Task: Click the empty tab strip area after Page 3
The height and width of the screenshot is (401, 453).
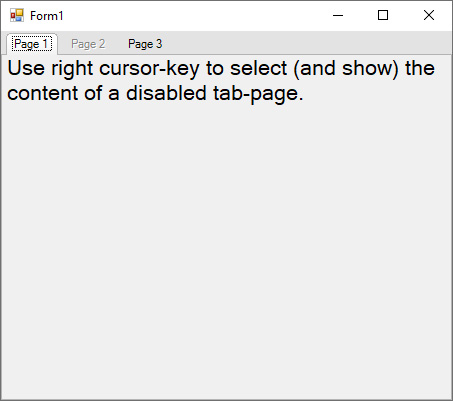Action: pos(308,43)
